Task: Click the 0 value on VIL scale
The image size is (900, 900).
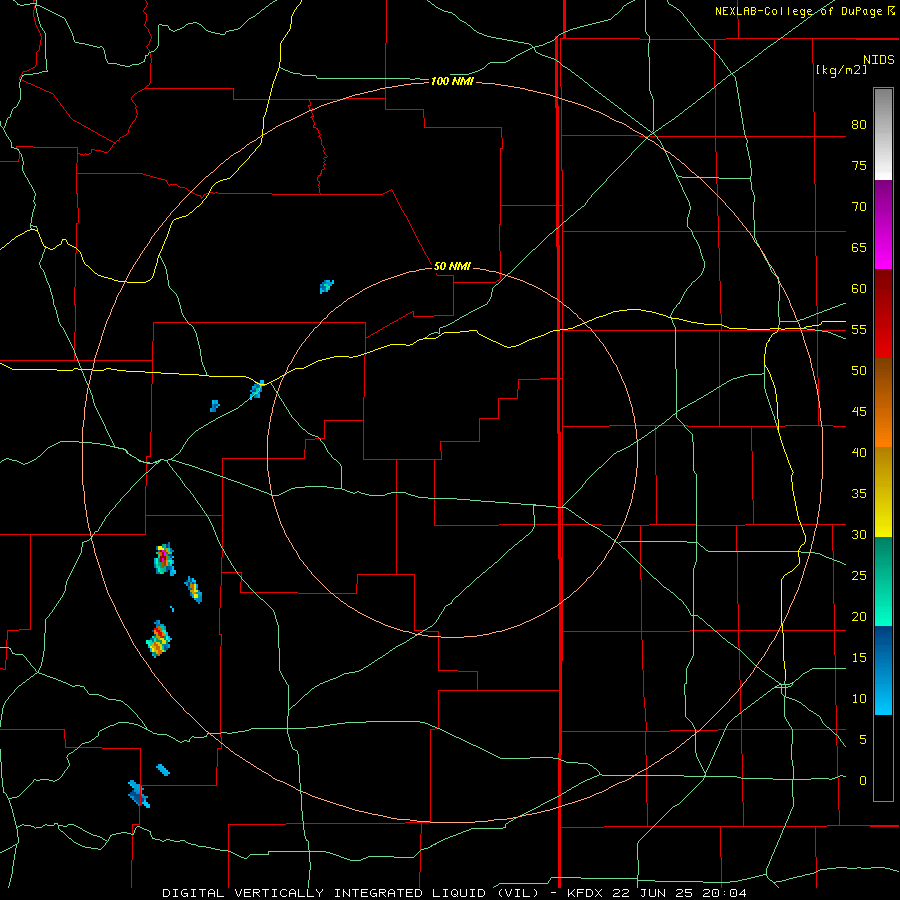Action: click(863, 781)
